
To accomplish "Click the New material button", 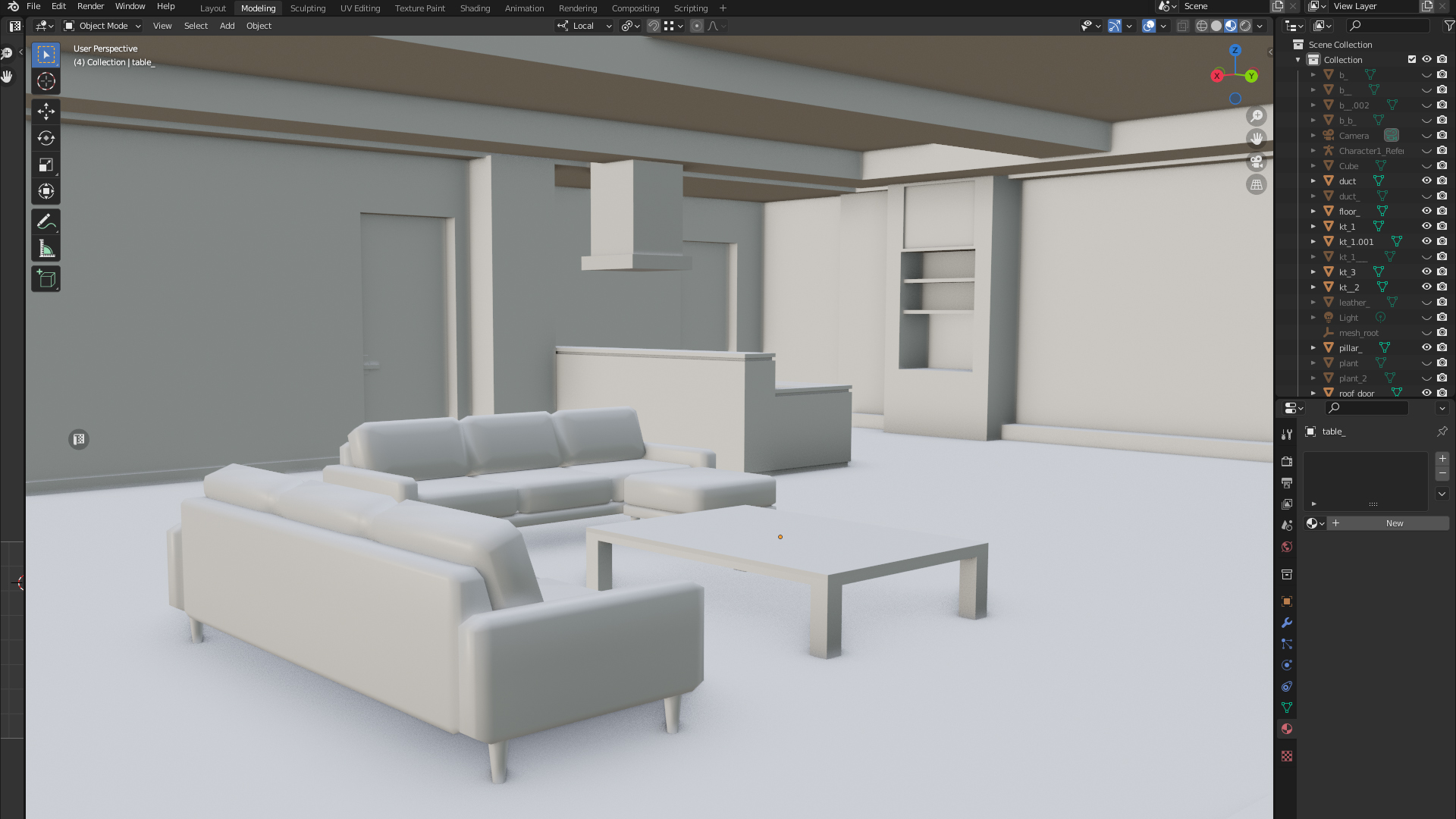I will (1394, 523).
